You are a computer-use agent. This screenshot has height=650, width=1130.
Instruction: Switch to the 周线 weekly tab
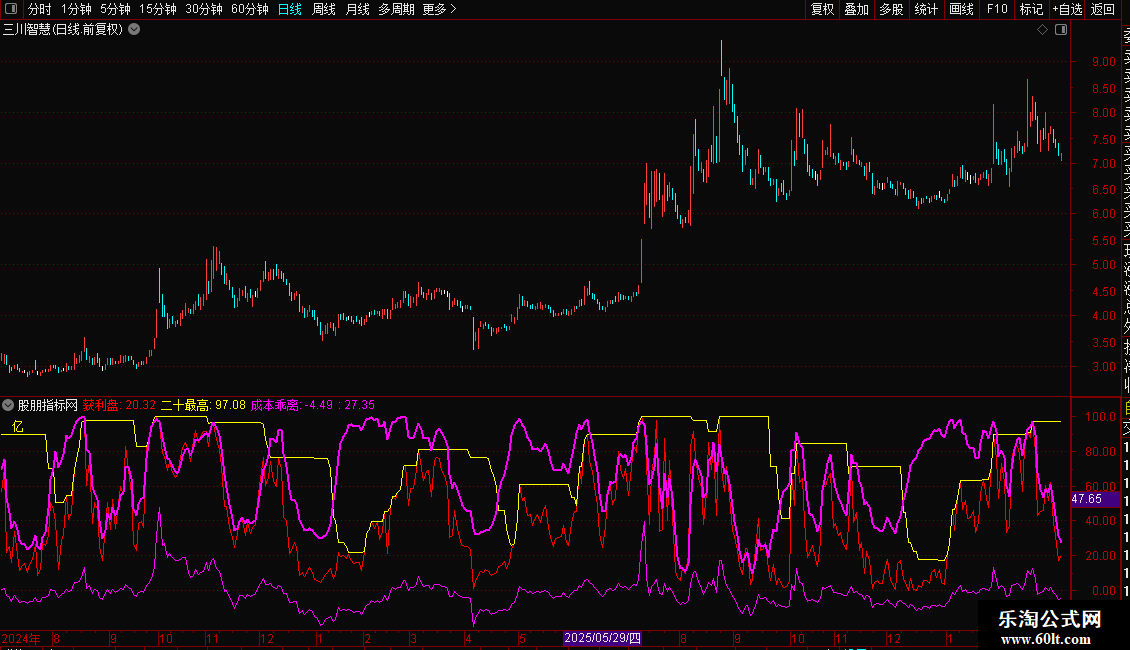(x=324, y=9)
